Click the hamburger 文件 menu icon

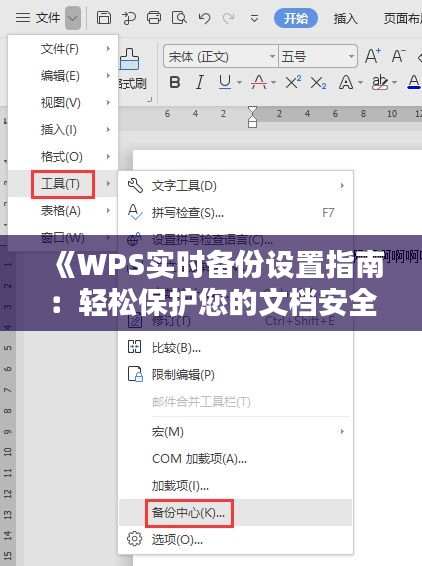click(23, 17)
